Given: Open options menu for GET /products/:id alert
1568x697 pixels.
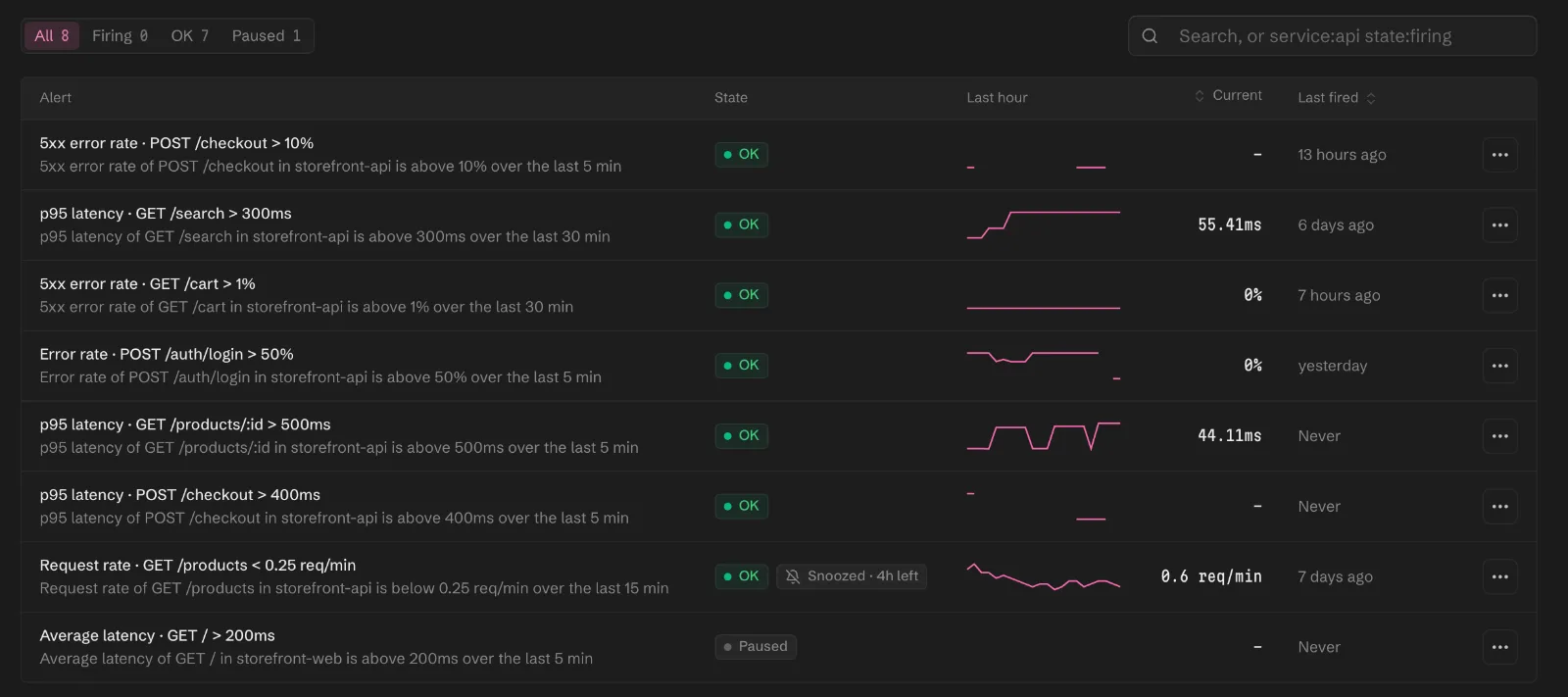Looking at the screenshot, I should pyautogui.click(x=1499, y=436).
